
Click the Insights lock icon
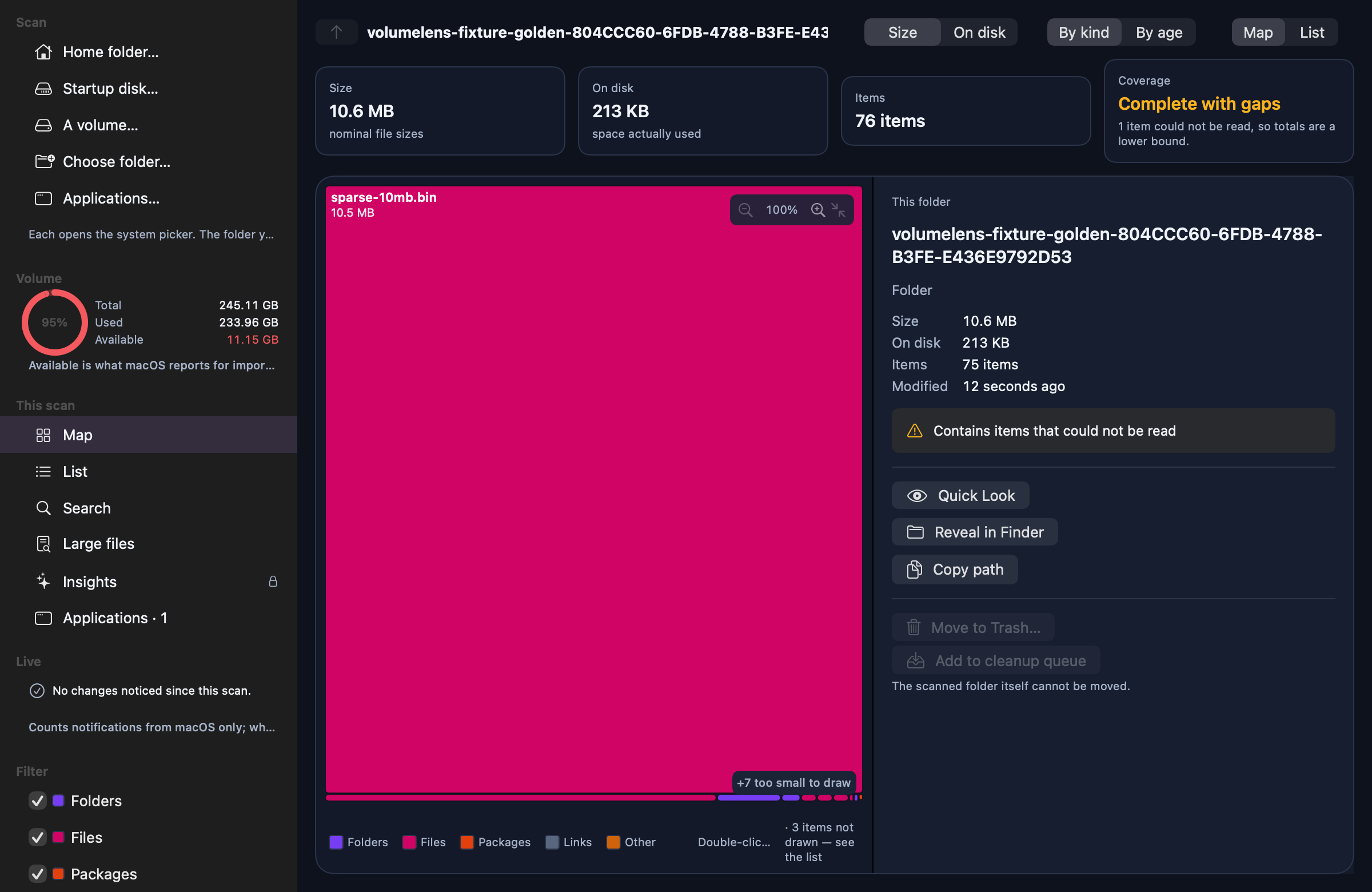click(x=273, y=581)
